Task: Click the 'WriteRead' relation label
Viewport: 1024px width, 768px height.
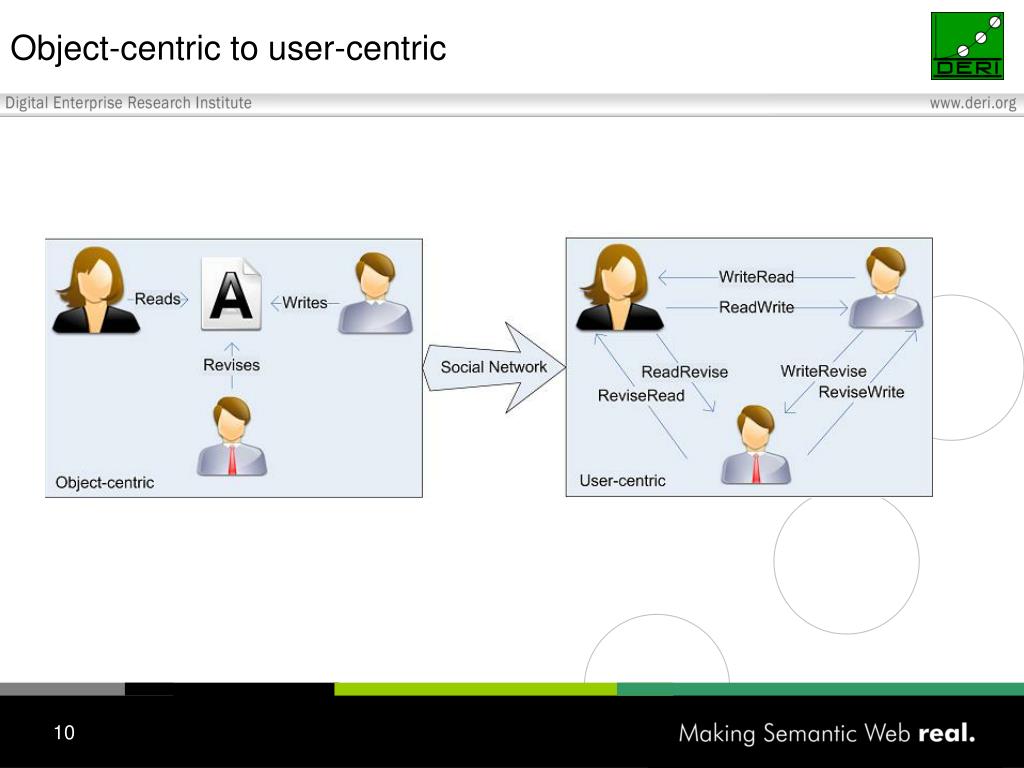Action: point(756,277)
